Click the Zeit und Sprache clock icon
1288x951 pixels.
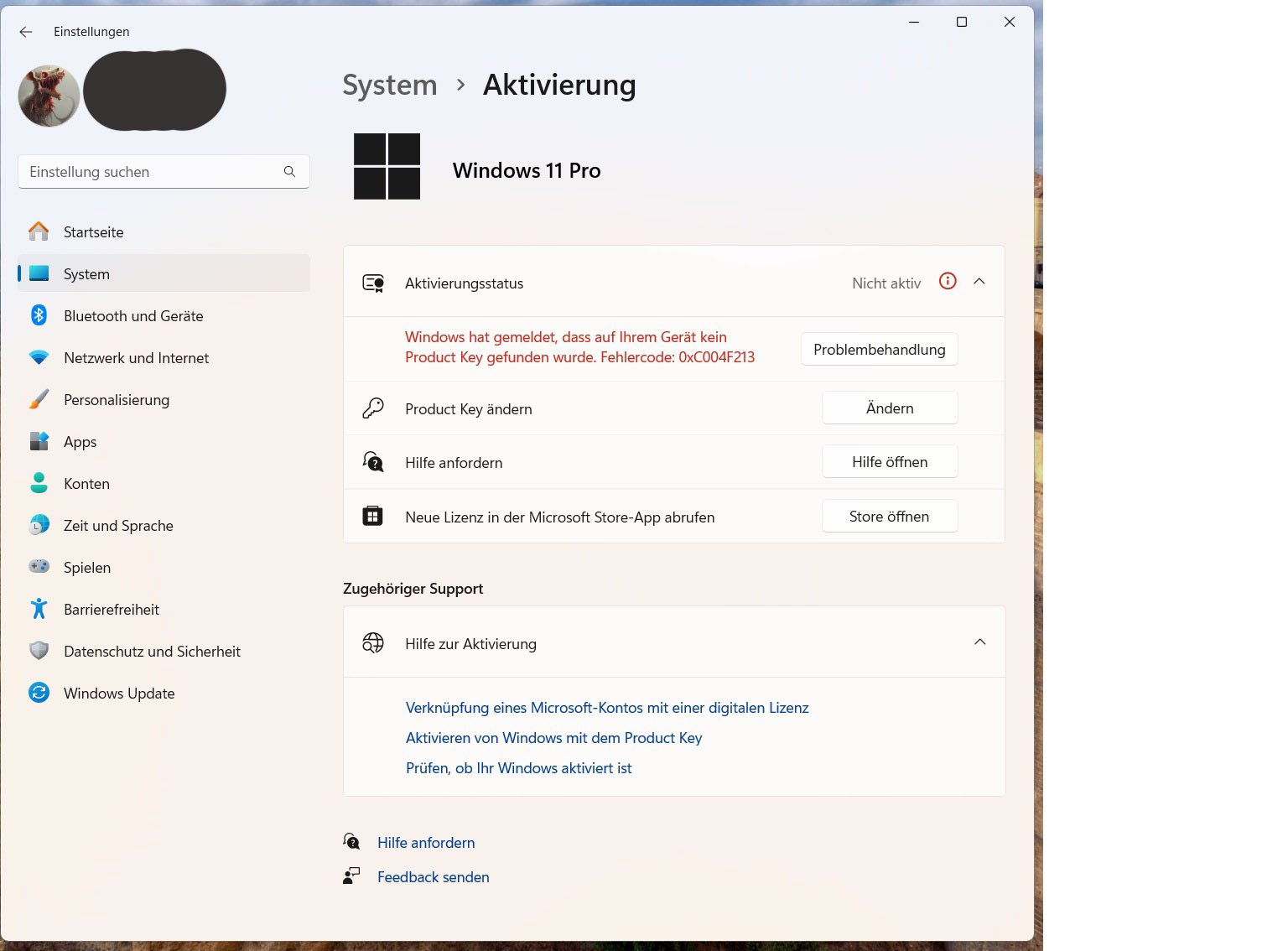pos(39,525)
